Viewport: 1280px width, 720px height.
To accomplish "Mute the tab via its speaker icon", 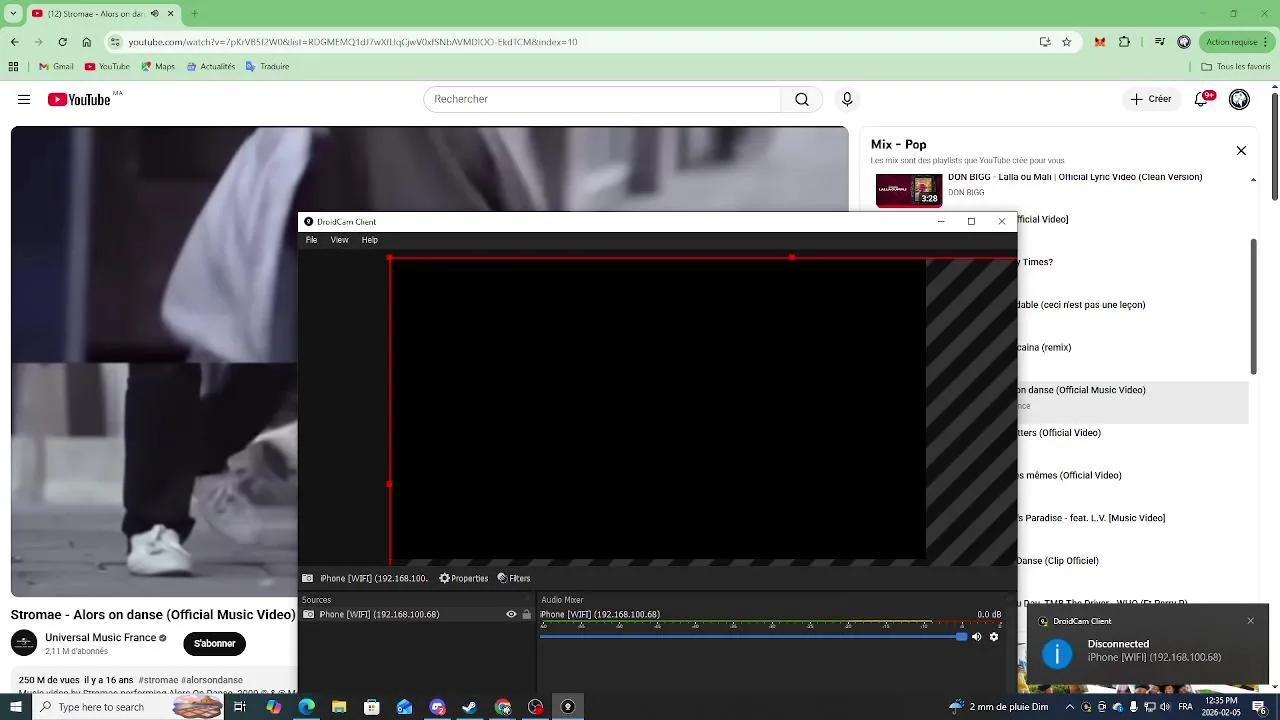I will (x=155, y=14).
